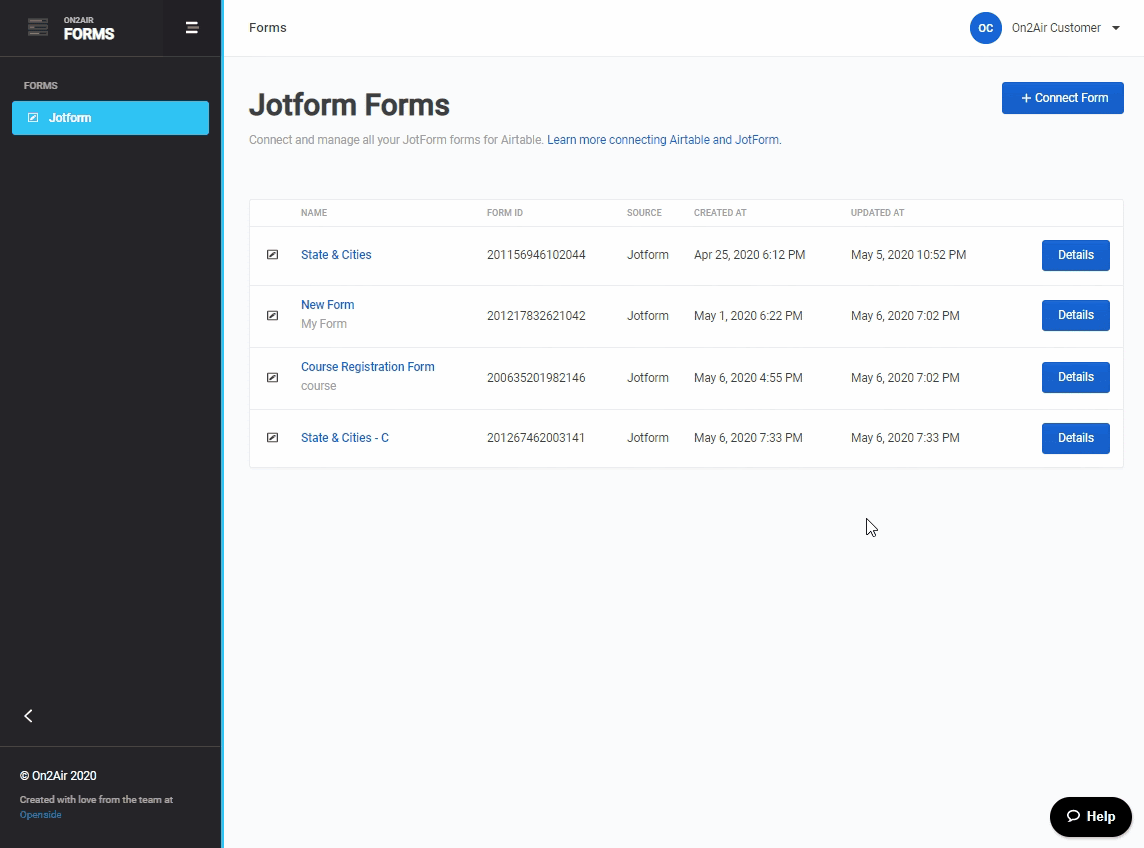
Task: Click the OC user avatar
Action: 985,28
